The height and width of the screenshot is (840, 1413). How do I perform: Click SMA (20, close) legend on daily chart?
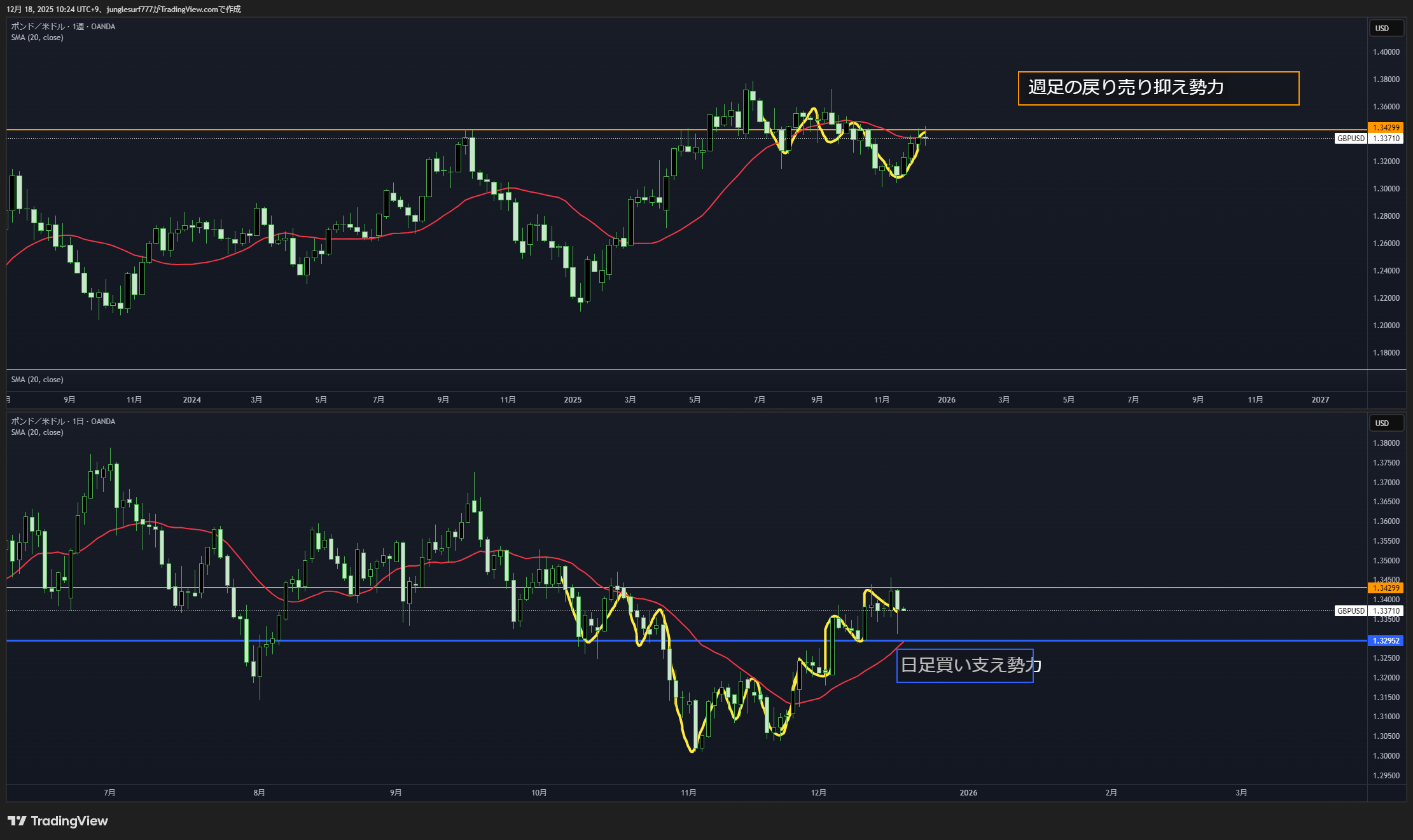[37, 432]
